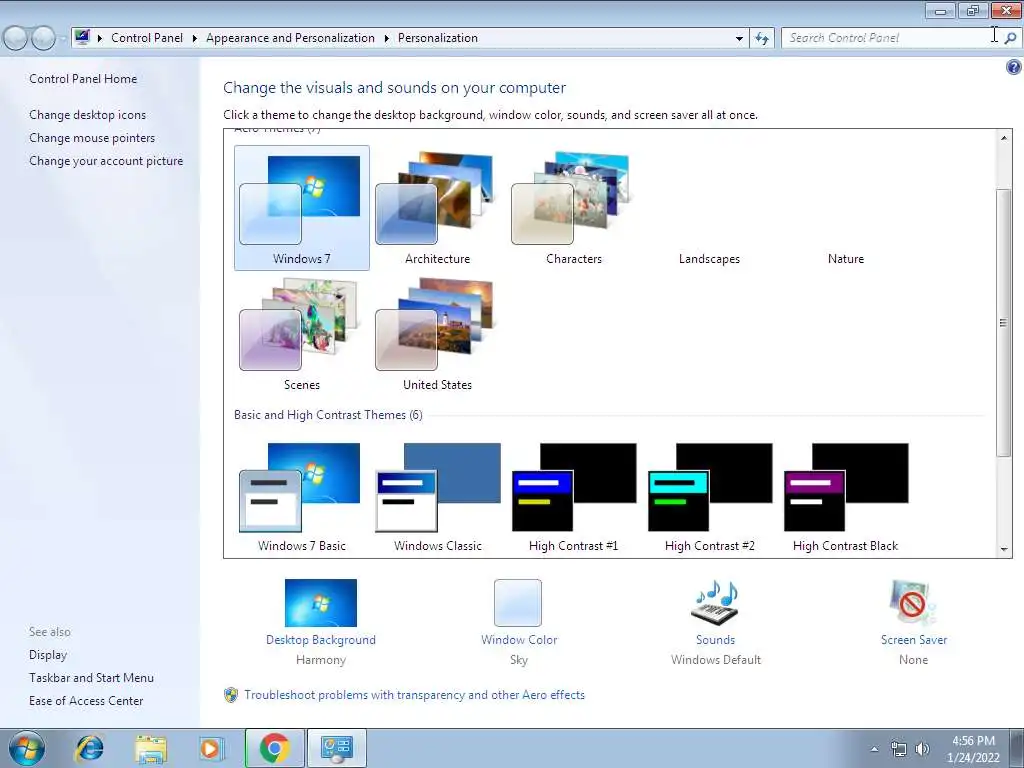Image resolution: width=1024 pixels, height=768 pixels.
Task: Click the Control Panel taskbar button
Action: coord(336,748)
